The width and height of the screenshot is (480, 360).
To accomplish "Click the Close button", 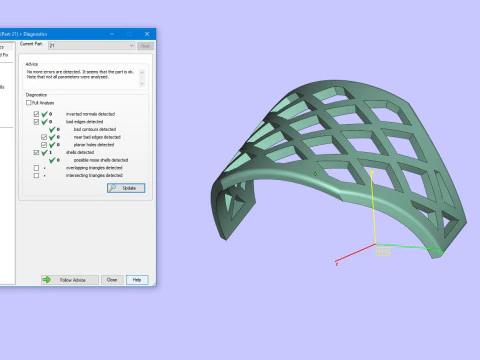I will click(x=112, y=280).
